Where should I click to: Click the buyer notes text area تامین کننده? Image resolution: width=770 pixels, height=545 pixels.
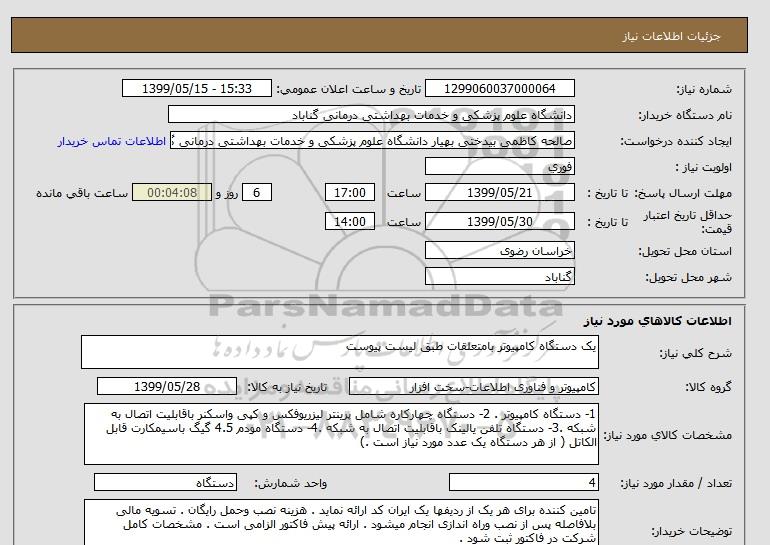[341, 523]
